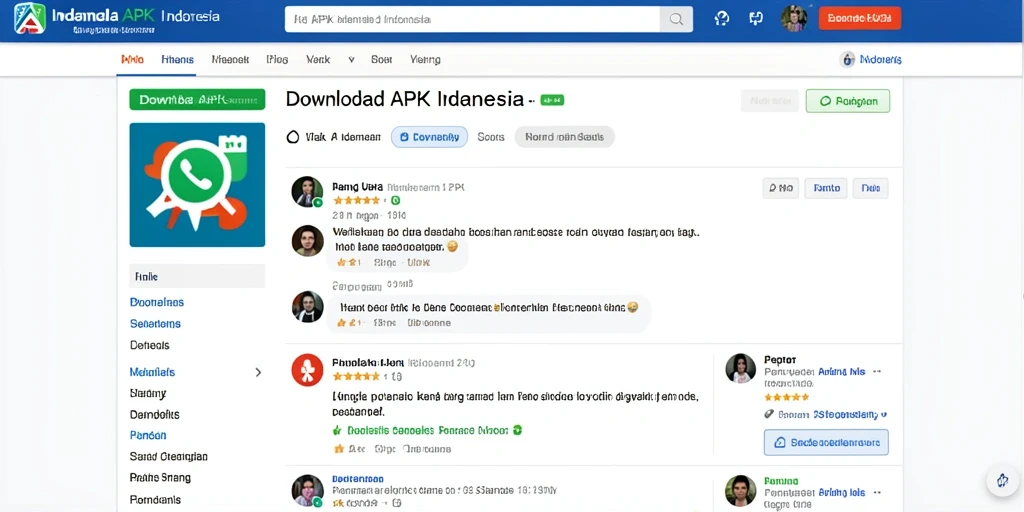Select the highlighted 'Fiolle' sidebar item
The width and height of the screenshot is (1024, 512).
197,276
